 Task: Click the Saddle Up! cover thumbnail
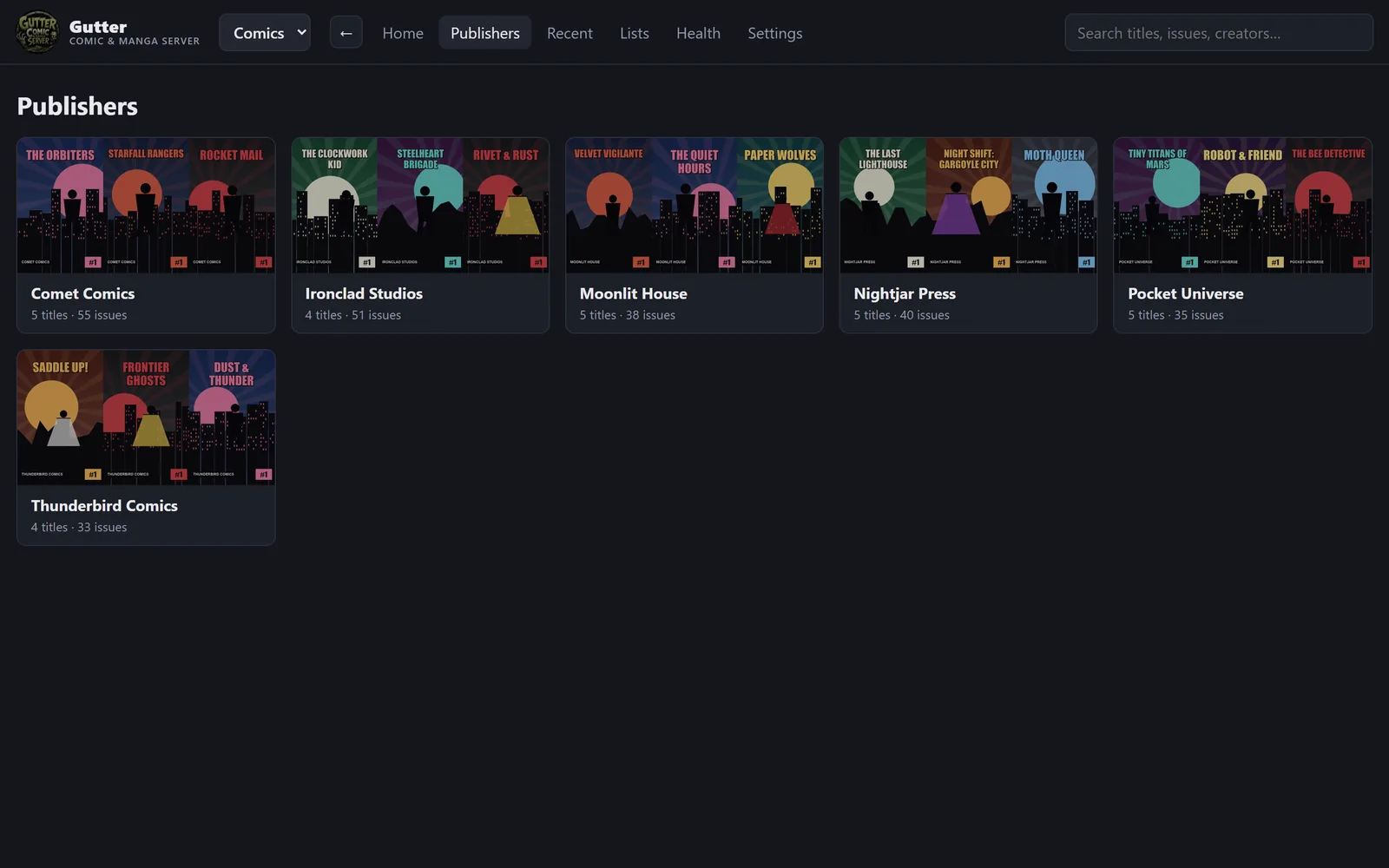click(x=60, y=418)
